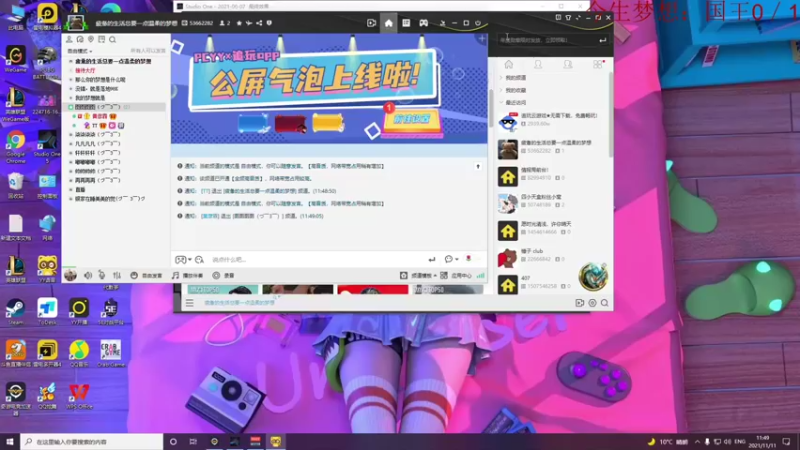The image size is (800, 450).
Task: Click the search field in YY main window
Action: [x=546, y=40]
